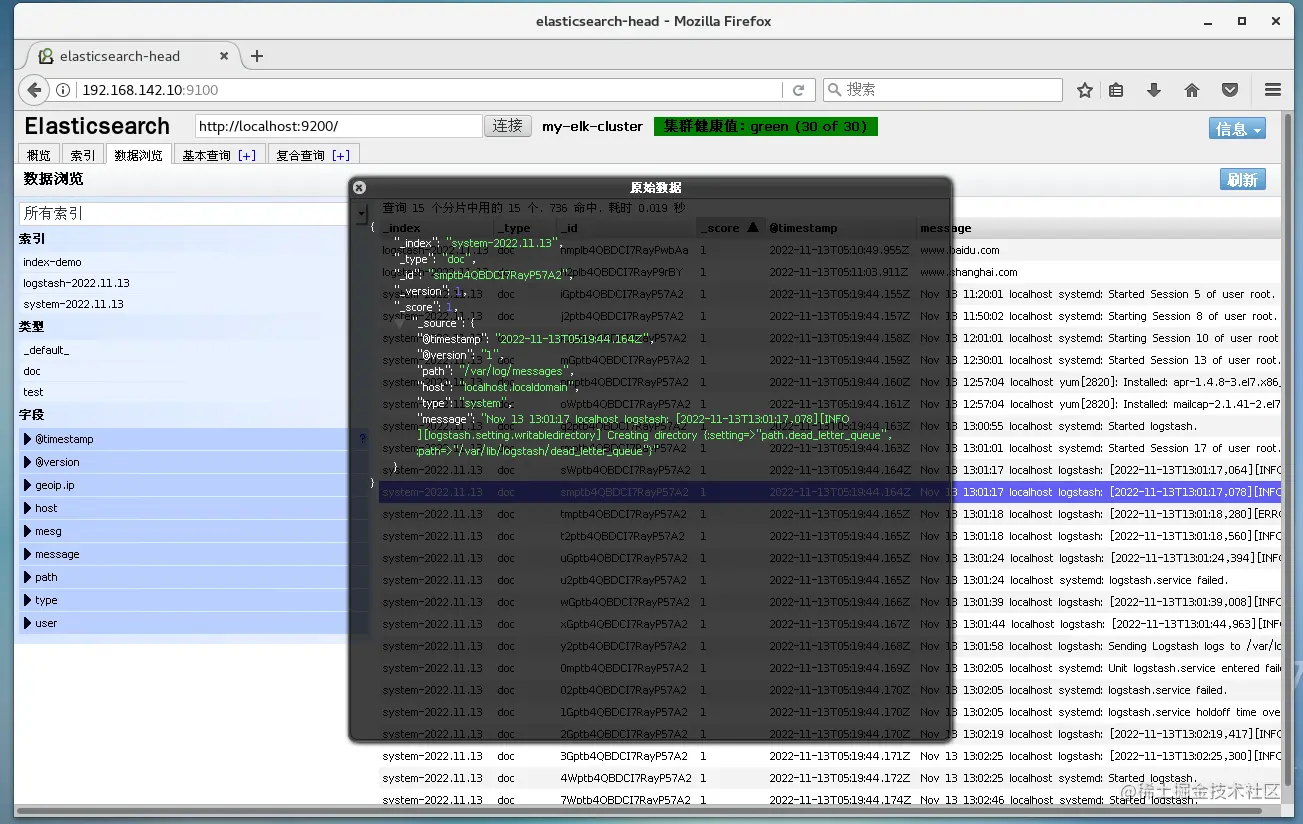Image resolution: width=1303 pixels, height=824 pixels.
Task: Open the downloads panel
Action: click(x=1153, y=89)
